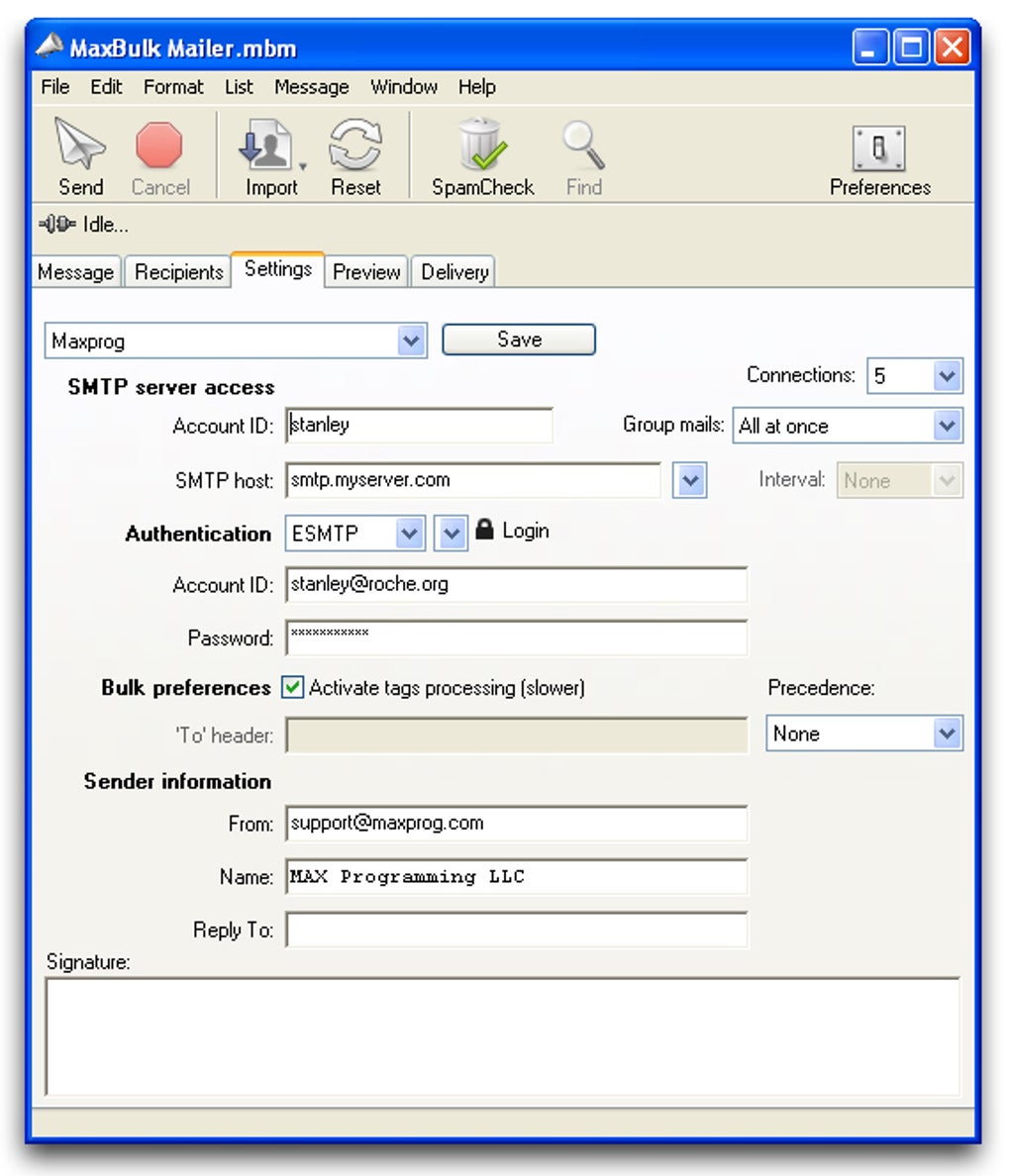1010x1176 pixels.
Task: Open the Login method dropdown arrow
Action: click(451, 534)
